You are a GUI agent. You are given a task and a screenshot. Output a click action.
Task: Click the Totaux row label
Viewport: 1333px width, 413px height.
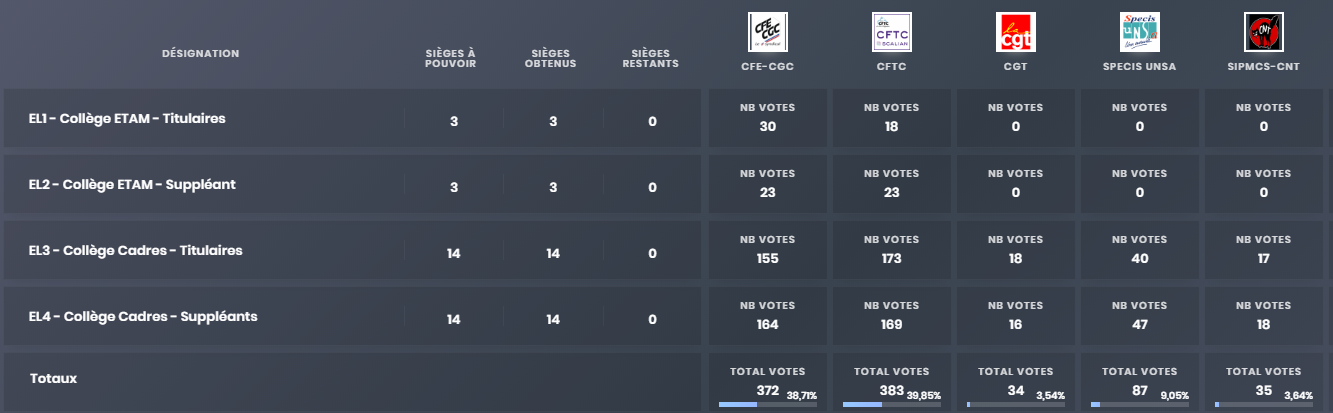[53, 379]
